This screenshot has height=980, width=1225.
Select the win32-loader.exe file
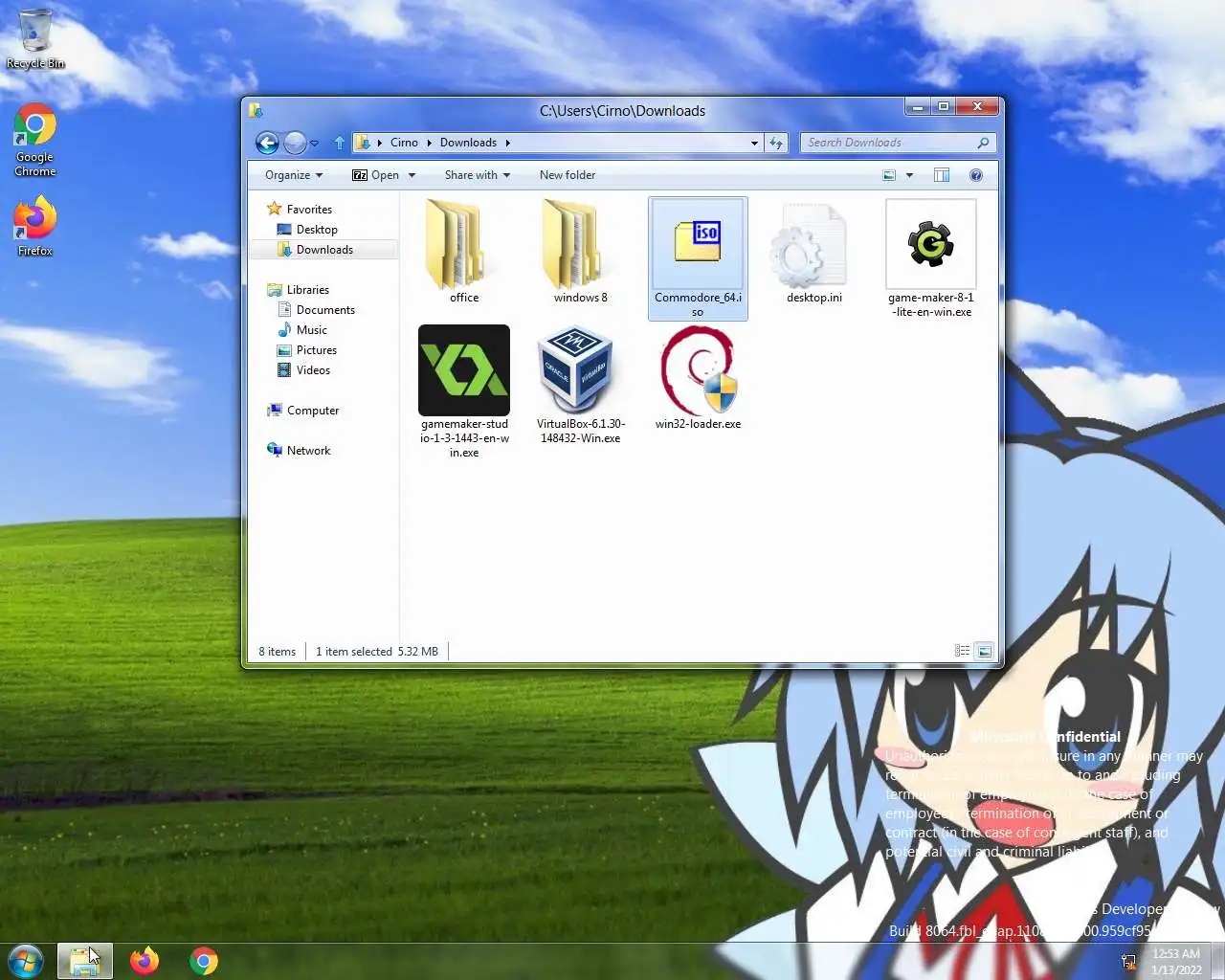[698, 378]
